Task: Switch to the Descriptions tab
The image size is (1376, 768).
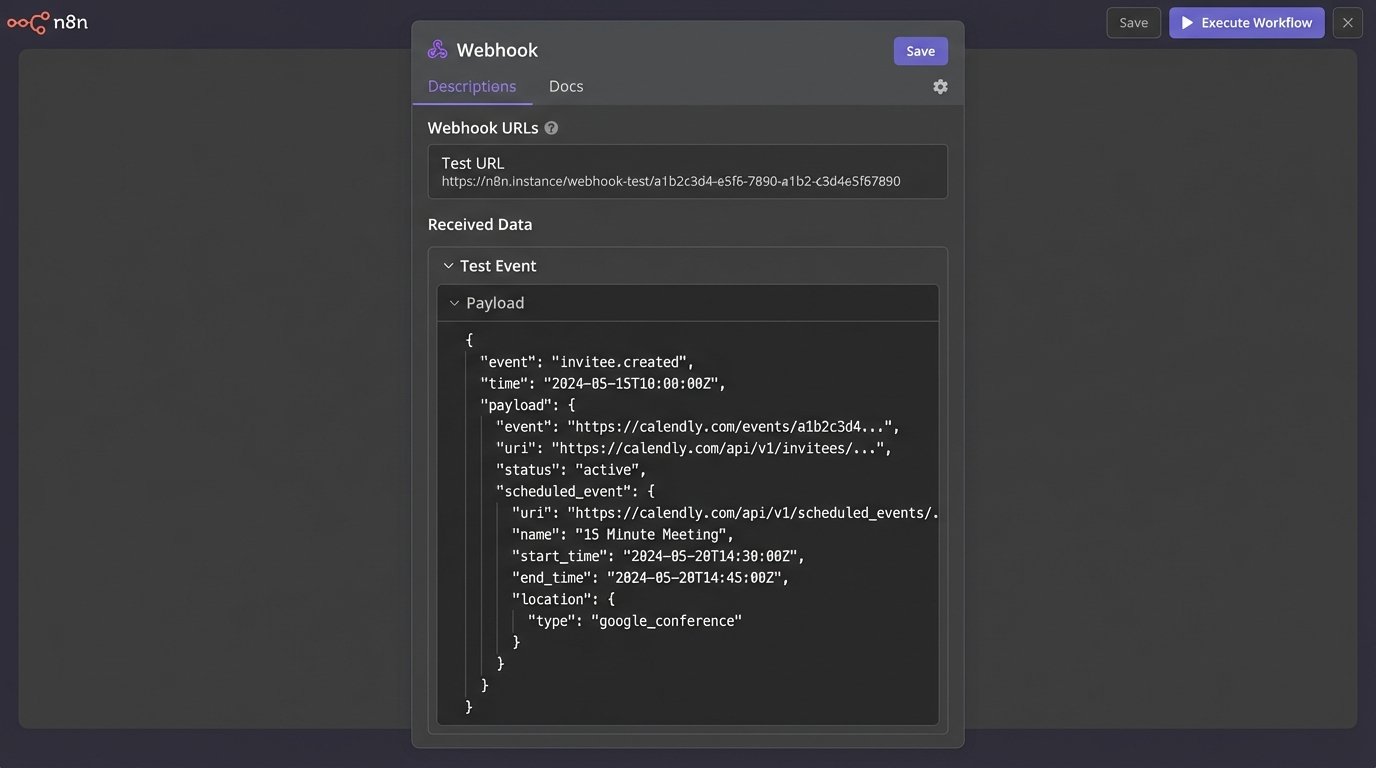Action: [472, 87]
